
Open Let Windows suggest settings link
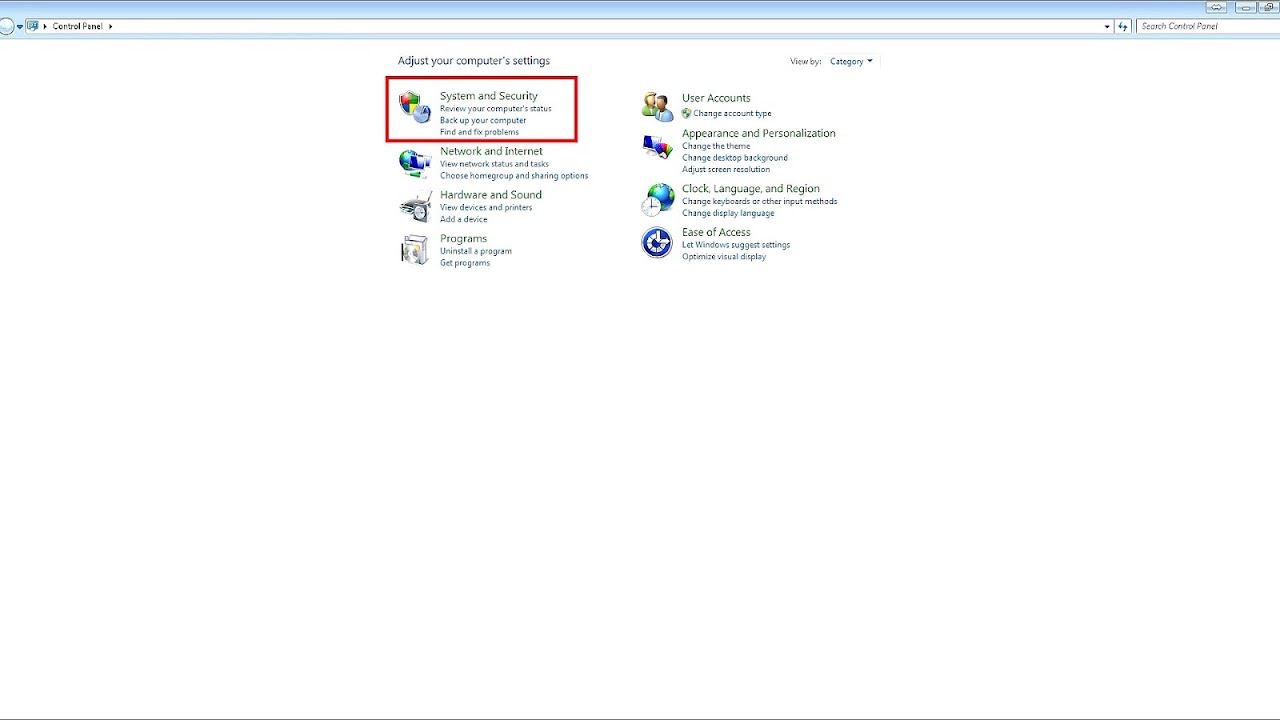(736, 245)
